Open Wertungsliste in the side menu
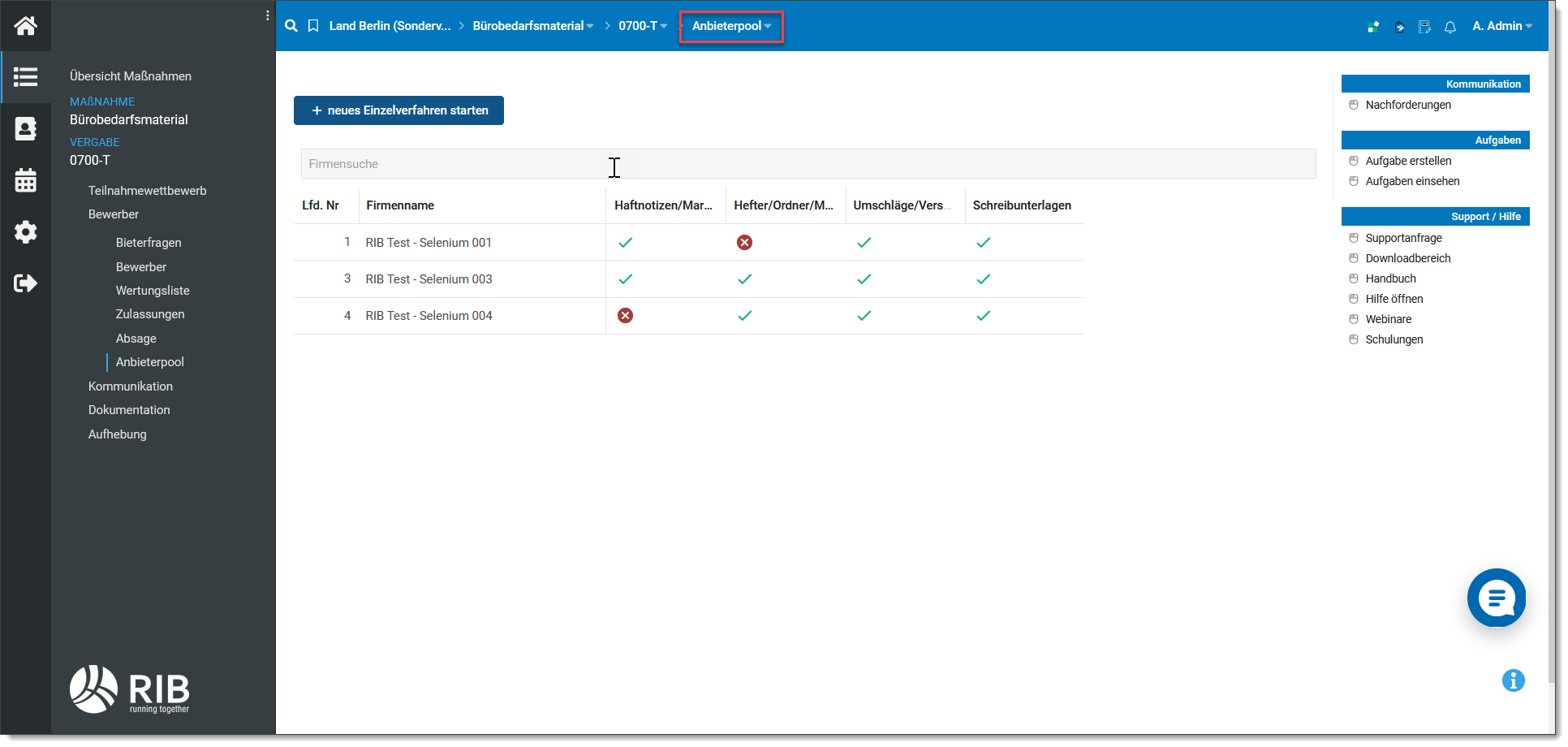Screen dimensions: 1568x747 point(153,291)
